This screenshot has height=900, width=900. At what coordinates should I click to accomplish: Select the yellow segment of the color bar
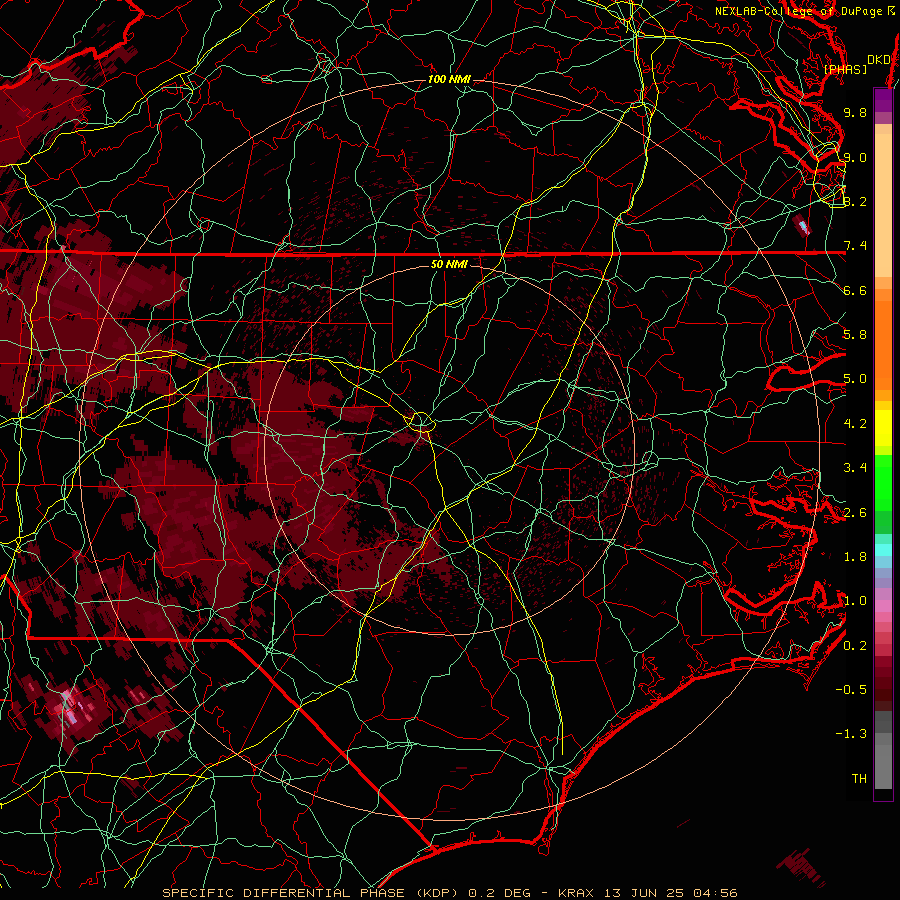point(883,428)
